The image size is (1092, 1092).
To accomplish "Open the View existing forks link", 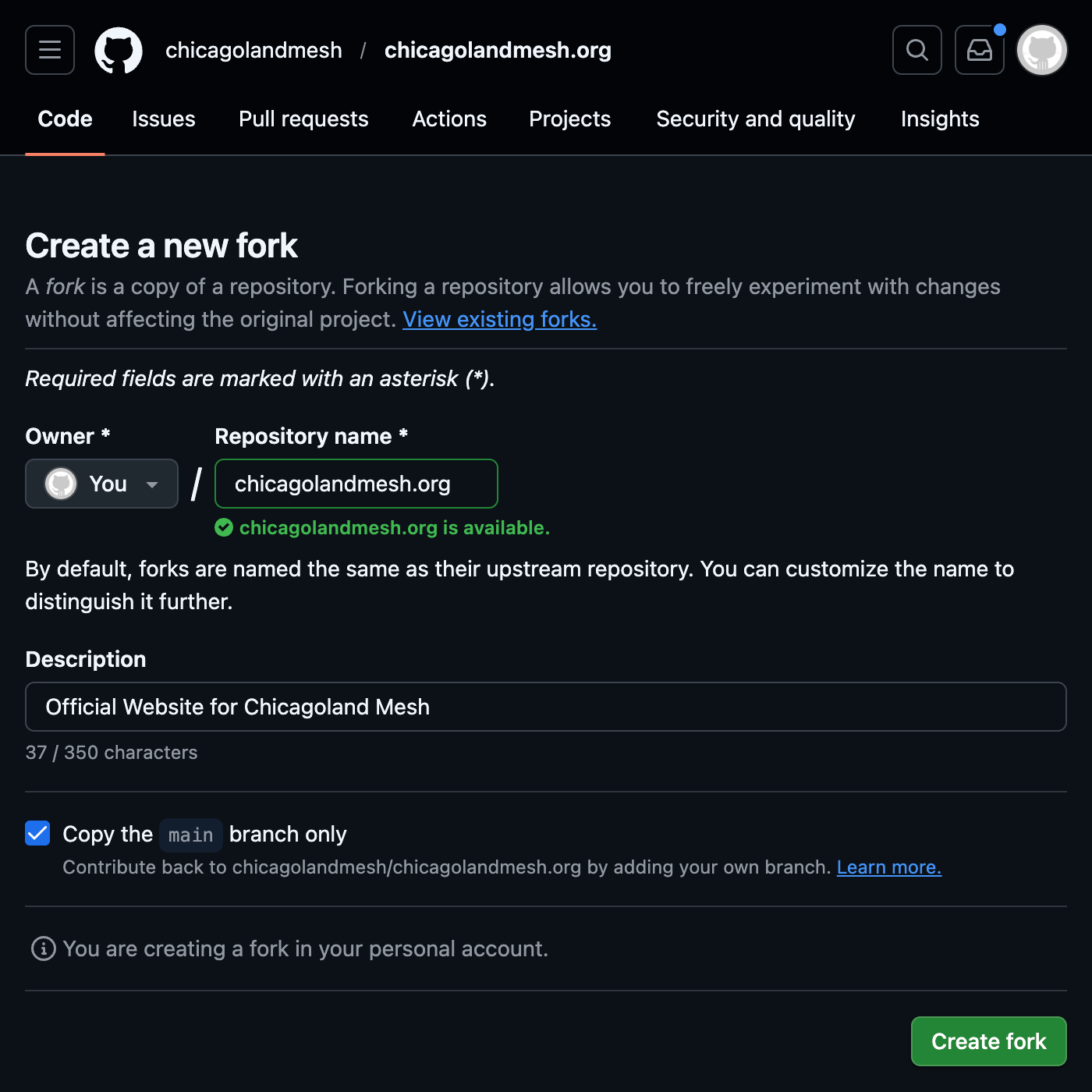I will click(498, 319).
